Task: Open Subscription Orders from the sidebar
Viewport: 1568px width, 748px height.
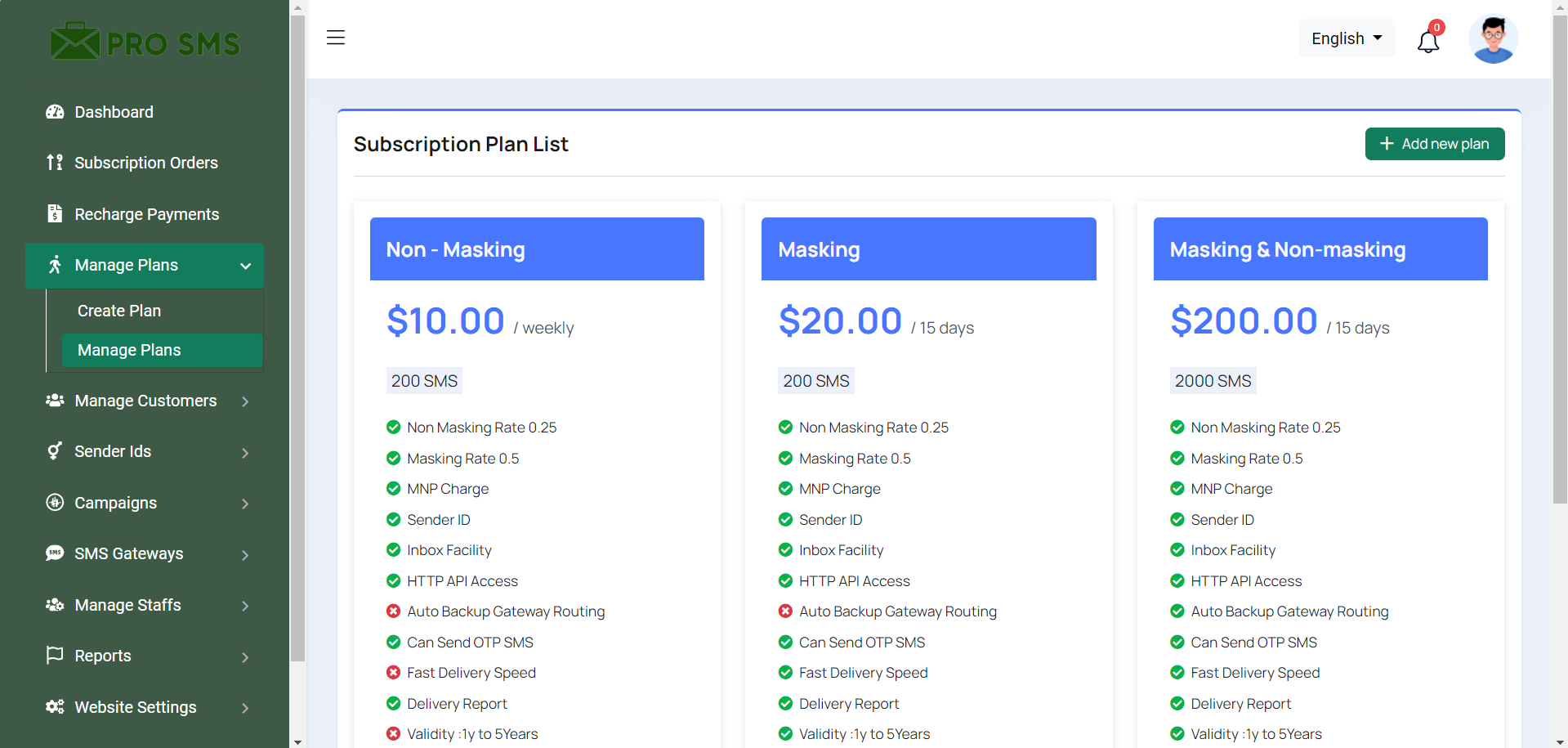Action: (x=146, y=163)
